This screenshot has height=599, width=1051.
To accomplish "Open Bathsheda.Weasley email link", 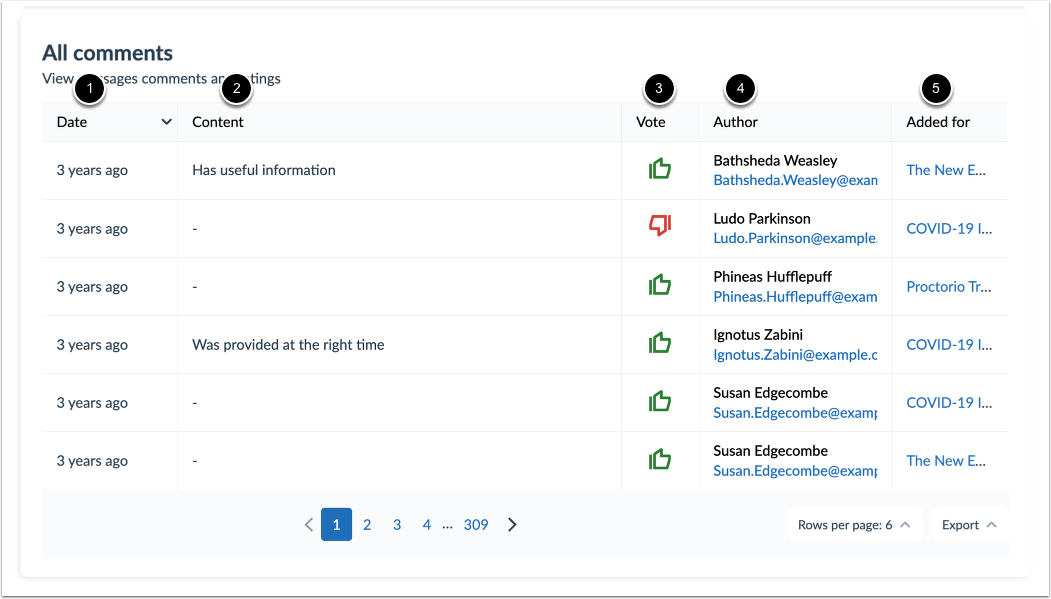I will tap(795, 180).
